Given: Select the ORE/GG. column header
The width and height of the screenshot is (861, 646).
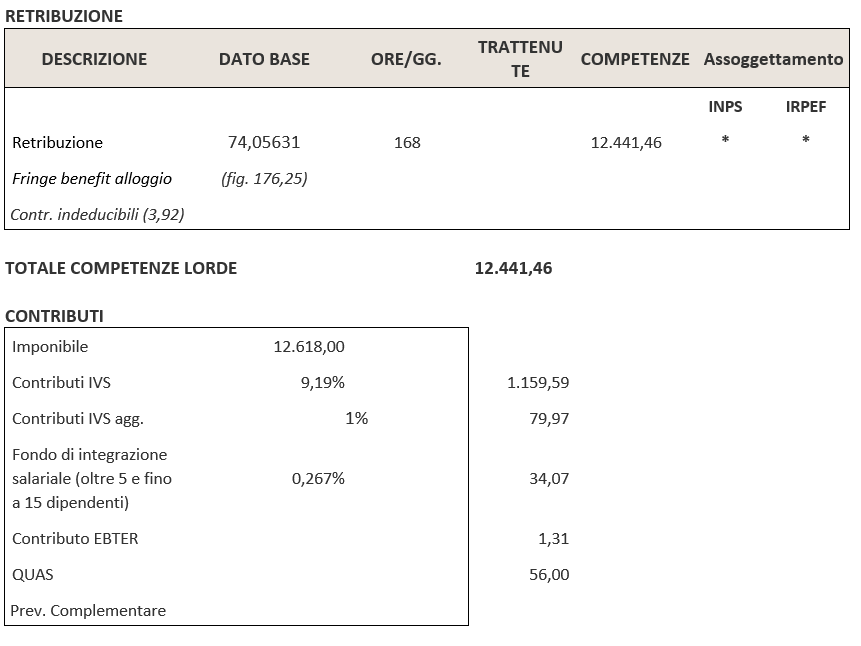Looking at the screenshot, I should (x=406, y=59).
